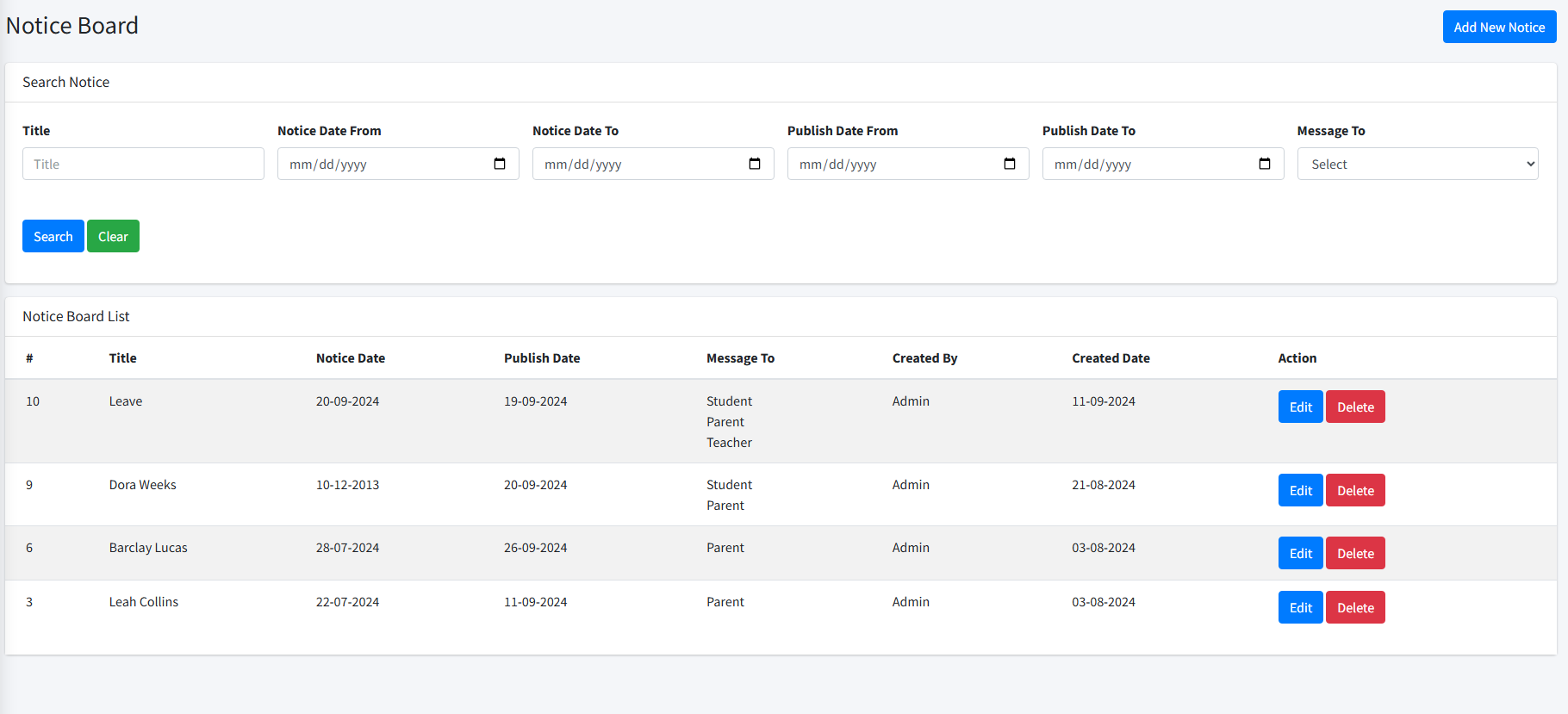
Task: Edit the Leah Collins notice
Action: click(x=1300, y=608)
